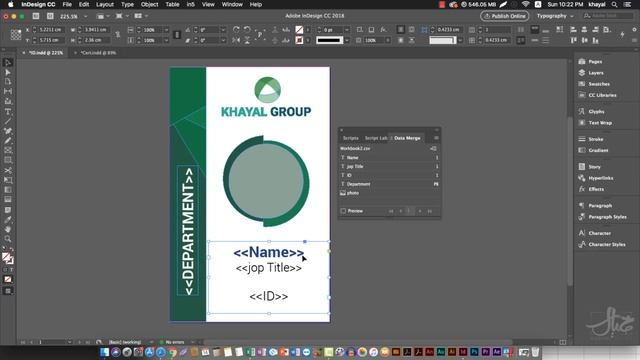The width and height of the screenshot is (640, 360).
Task: Click the Publish Online button
Action: pos(505,16)
